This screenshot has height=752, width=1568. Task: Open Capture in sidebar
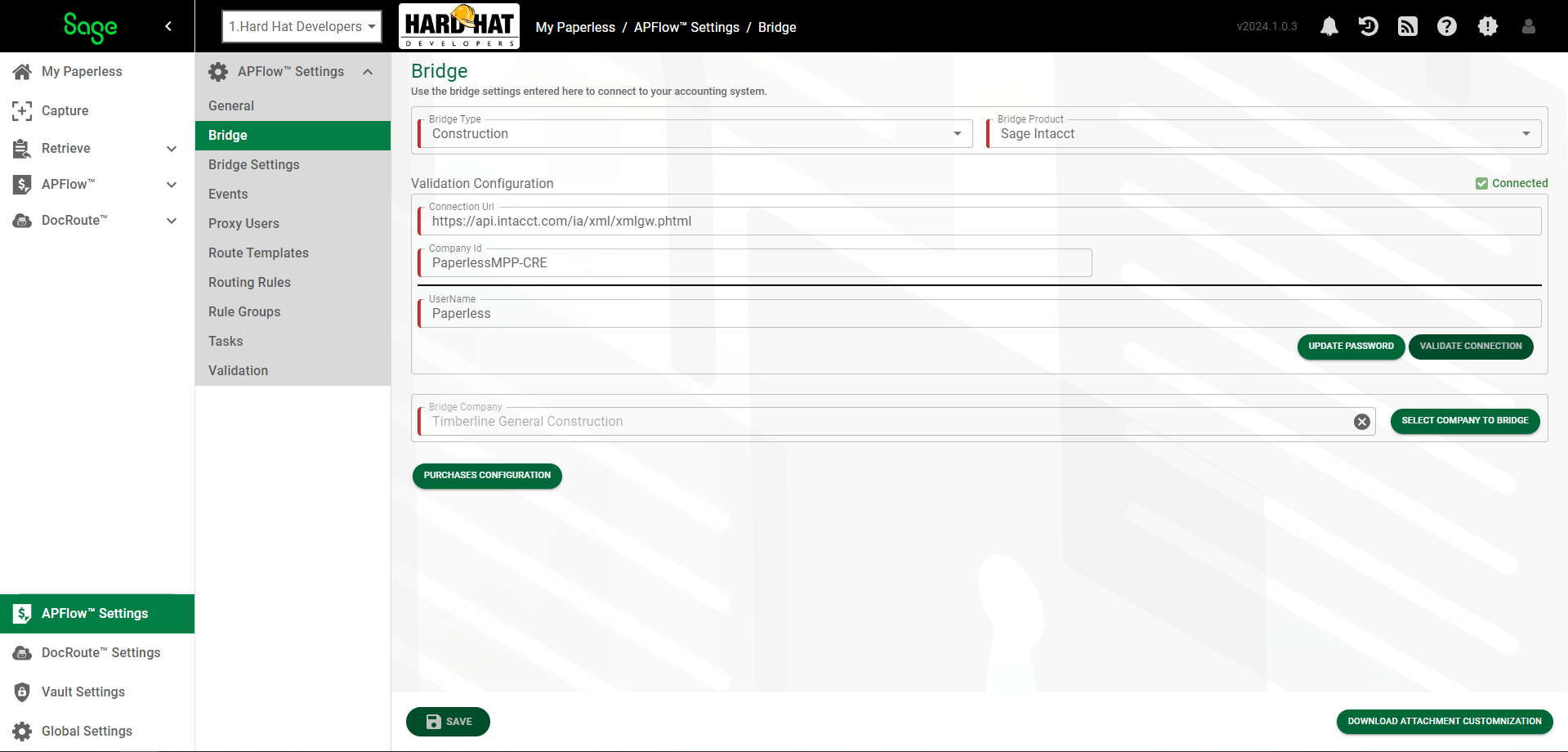point(97,110)
